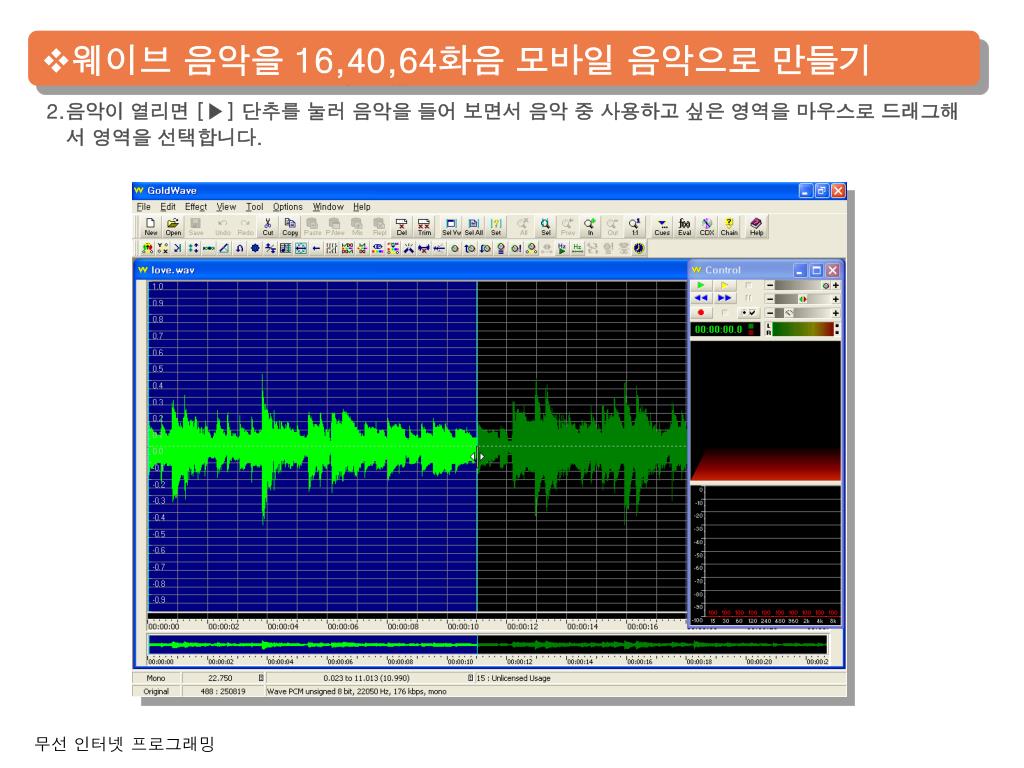Open the Options menu

[x=287, y=206]
